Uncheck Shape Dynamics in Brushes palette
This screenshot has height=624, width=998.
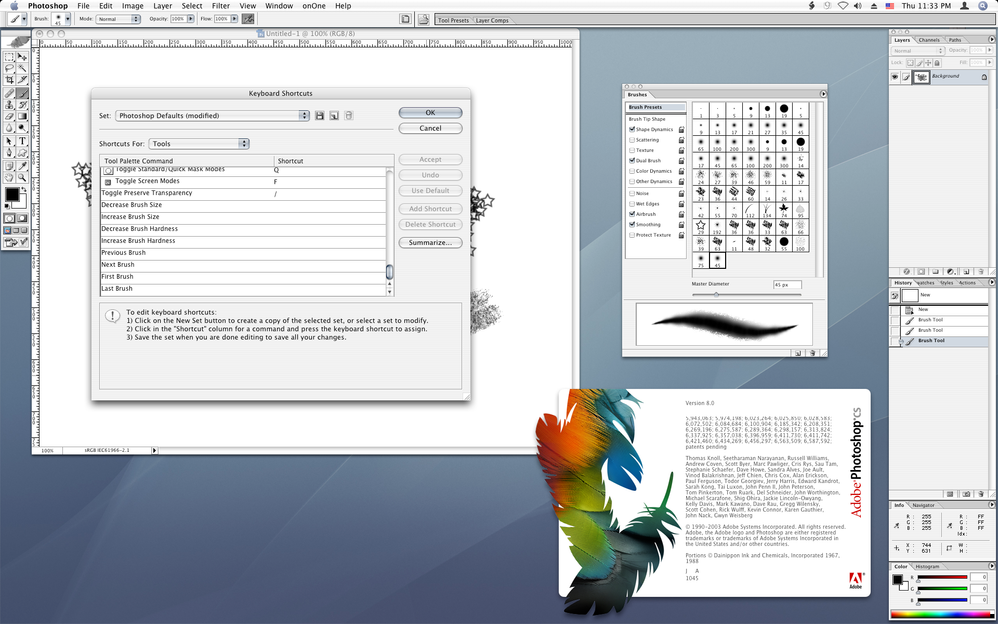coord(632,129)
